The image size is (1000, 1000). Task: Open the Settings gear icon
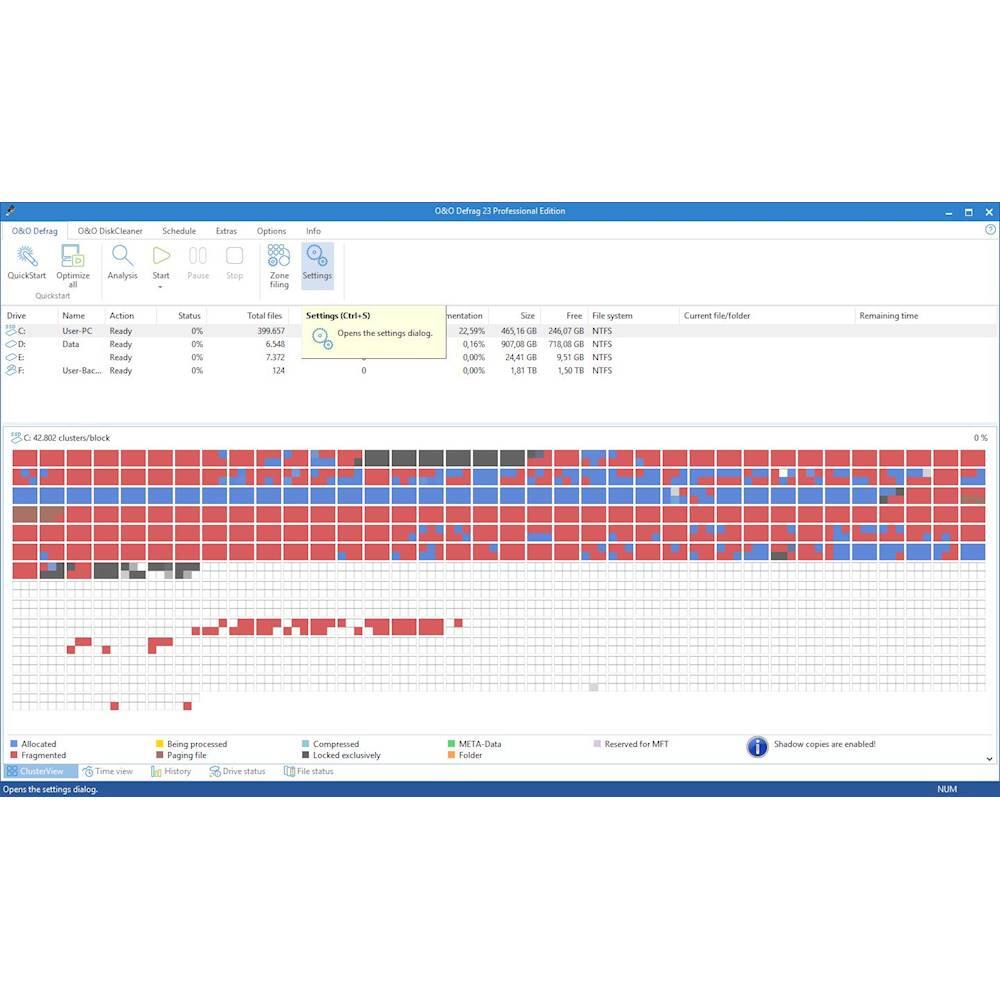[x=317, y=257]
